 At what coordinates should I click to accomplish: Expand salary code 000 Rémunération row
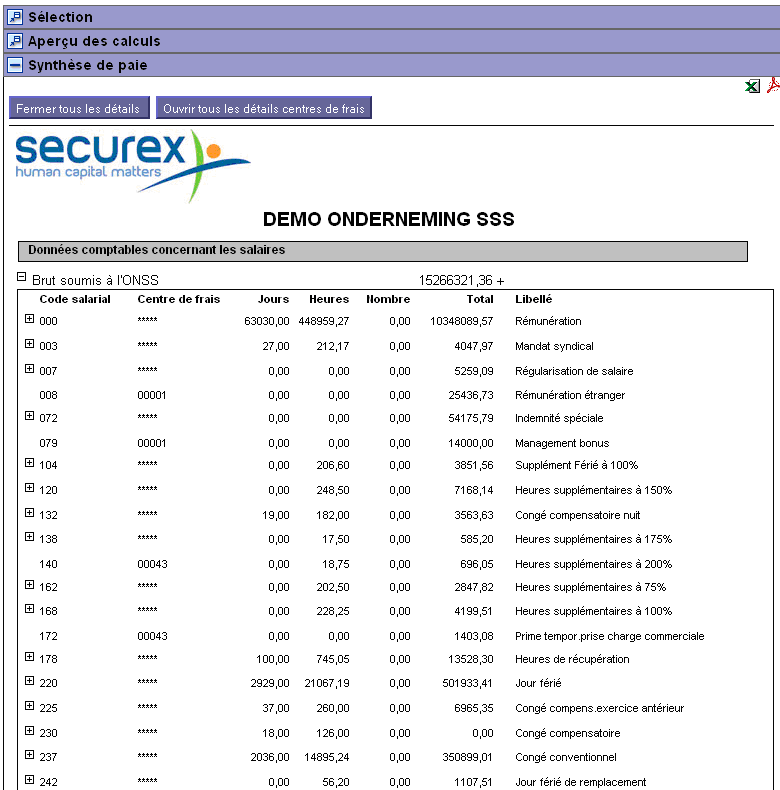pos(29,319)
